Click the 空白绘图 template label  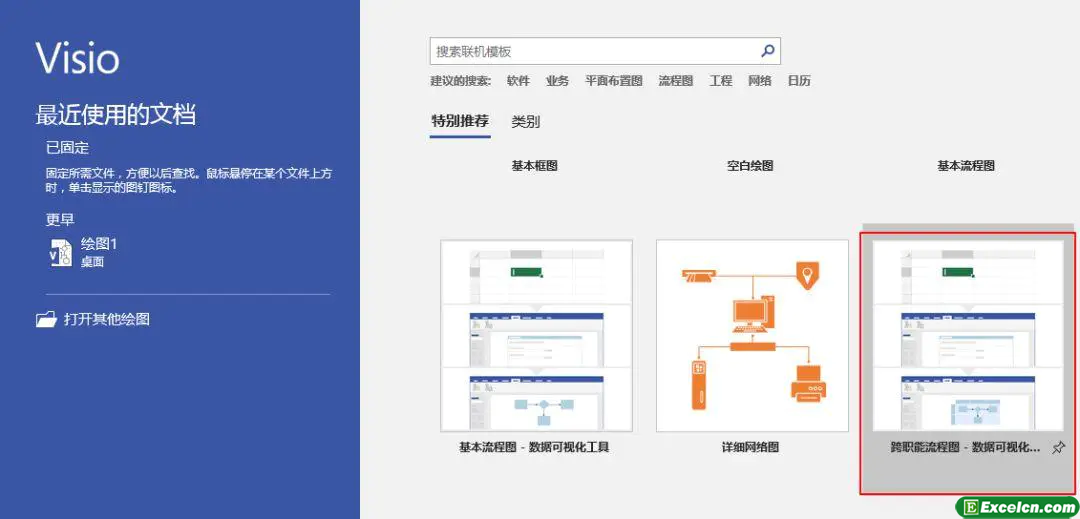tap(751, 166)
